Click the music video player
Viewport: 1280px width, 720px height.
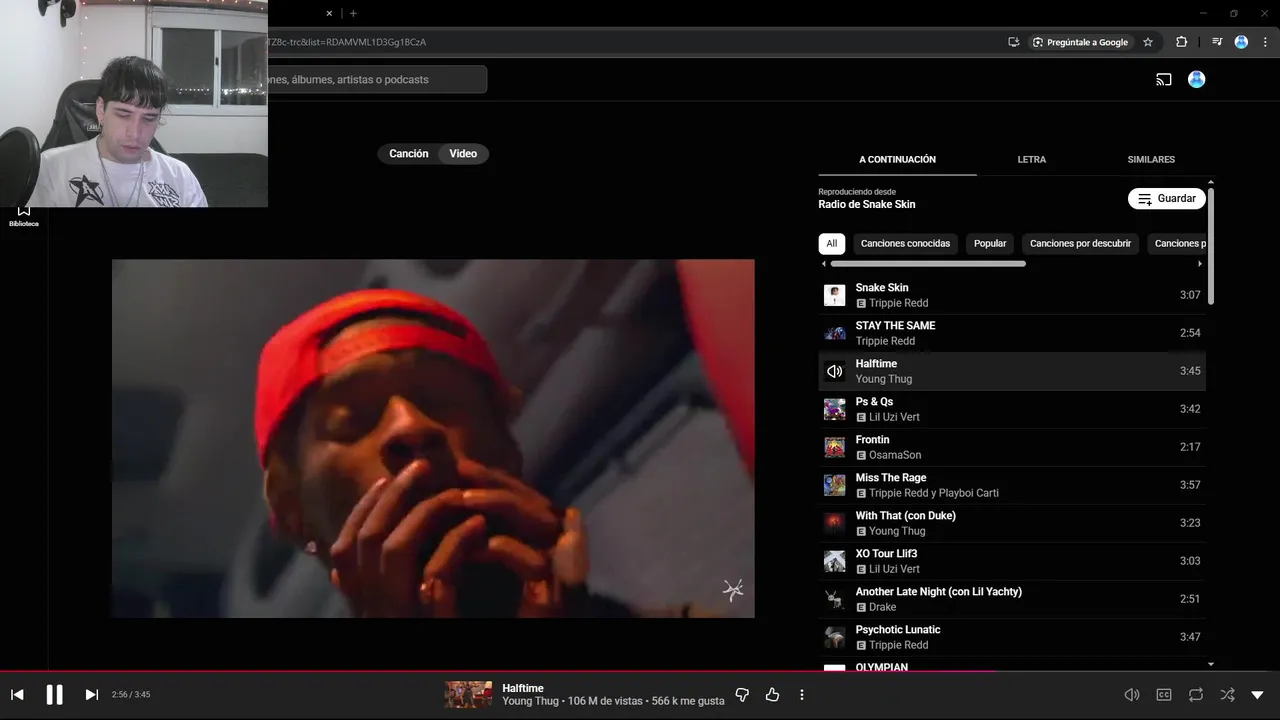(x=433, y=439)
